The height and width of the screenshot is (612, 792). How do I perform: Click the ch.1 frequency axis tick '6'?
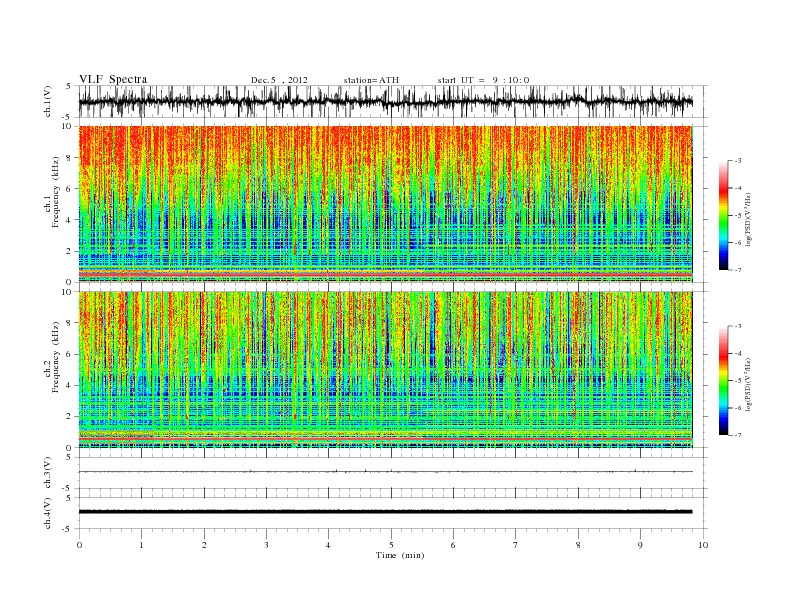(70, 188)
